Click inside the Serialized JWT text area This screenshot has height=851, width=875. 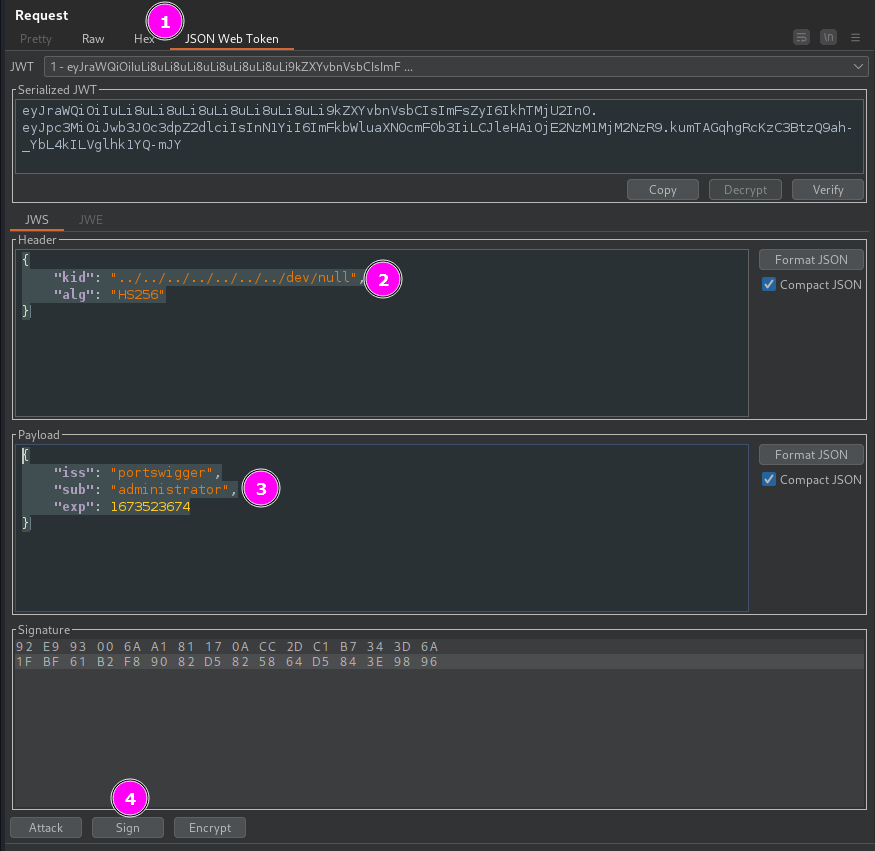click(x=439, y=137)
